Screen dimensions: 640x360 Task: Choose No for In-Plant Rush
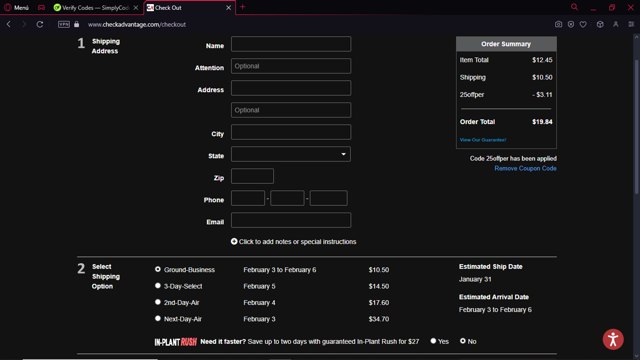point(462,341)
